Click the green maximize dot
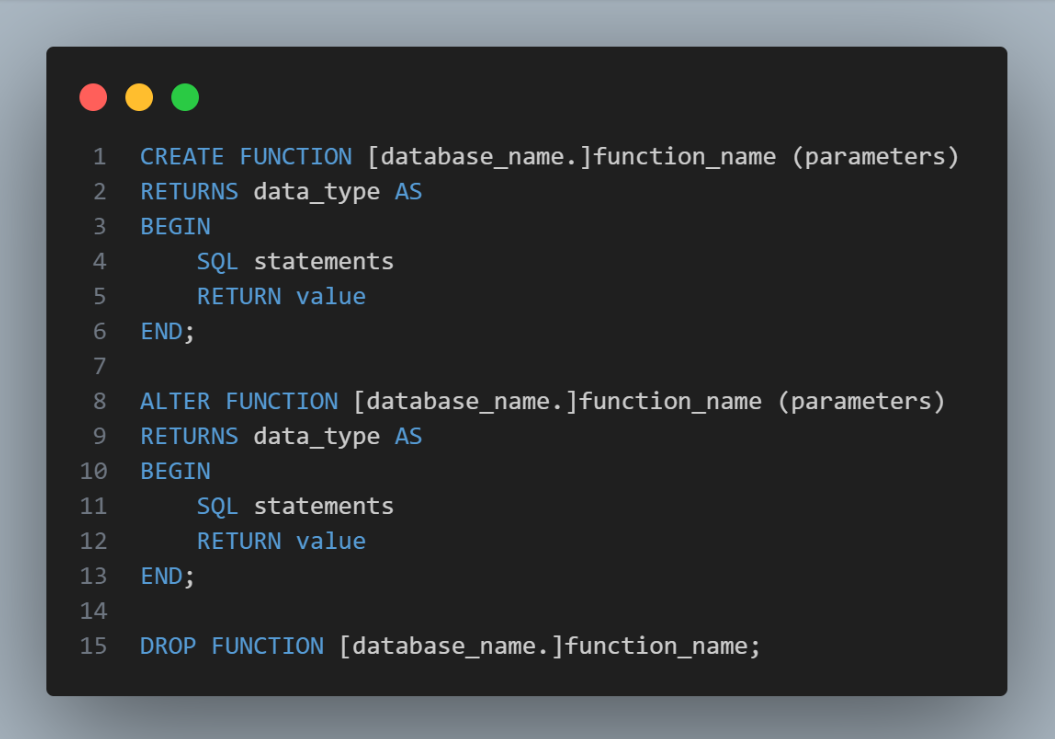Screen dimensions: 1055x739 pyautogui.click(x=185, y=97)
